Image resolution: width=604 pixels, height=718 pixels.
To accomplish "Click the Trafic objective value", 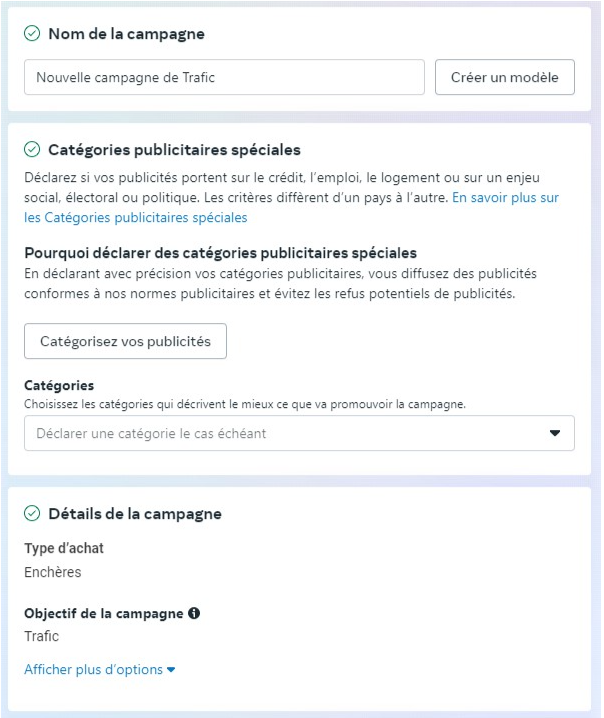I will 42,636.
